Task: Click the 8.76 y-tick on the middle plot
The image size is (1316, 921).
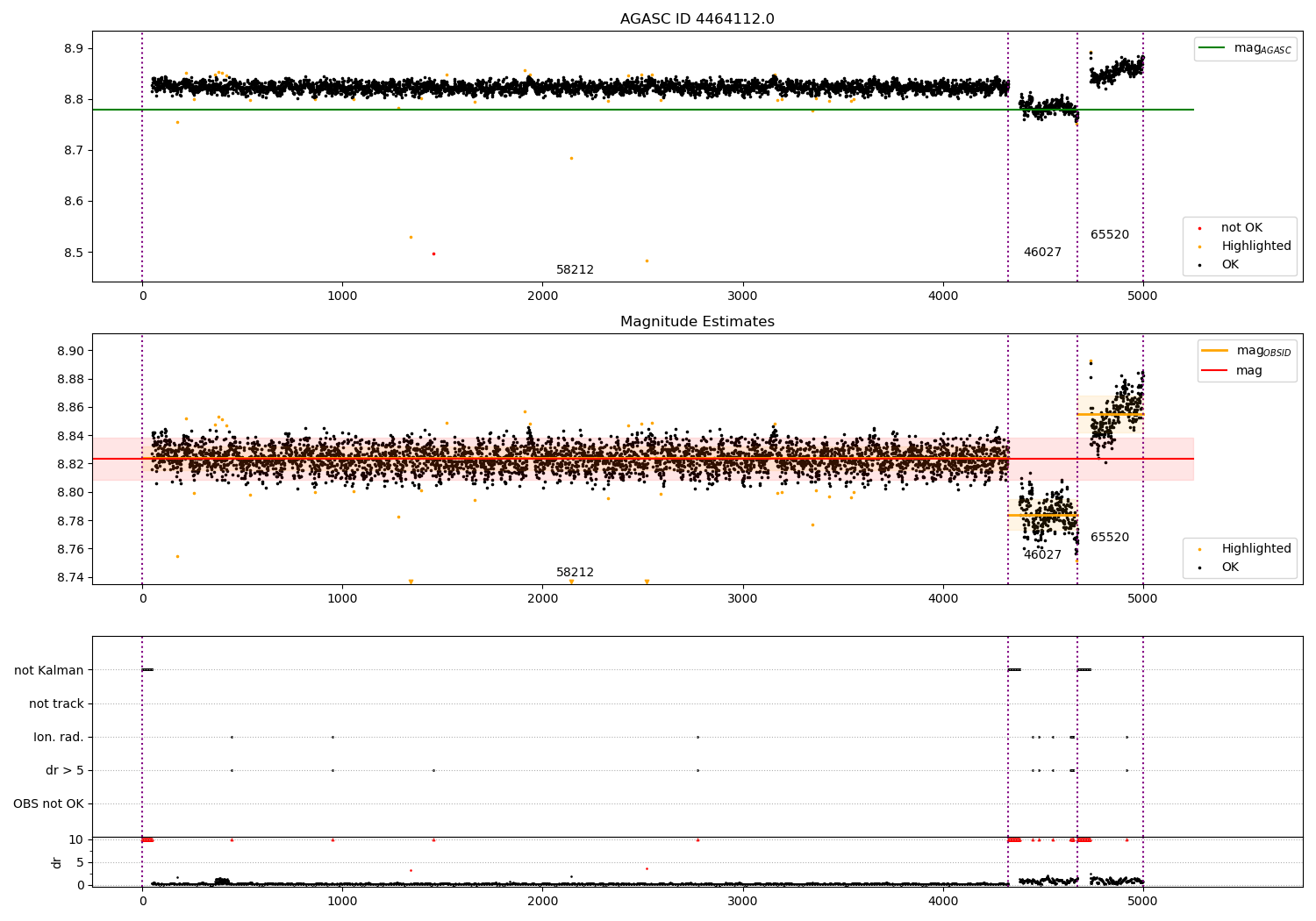Action: pyautogui.click(x=69, y=549)
